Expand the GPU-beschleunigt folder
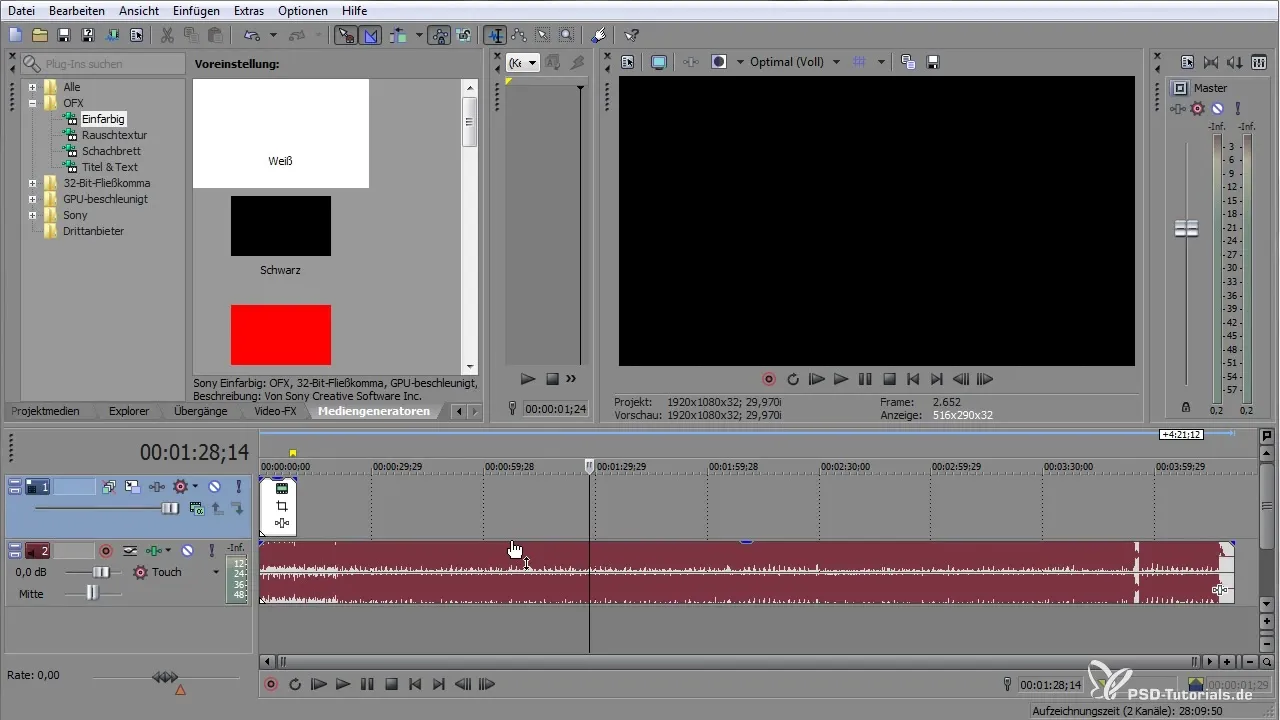Image resolution: width=1280 pixels, height=720 pixels. 32,199
